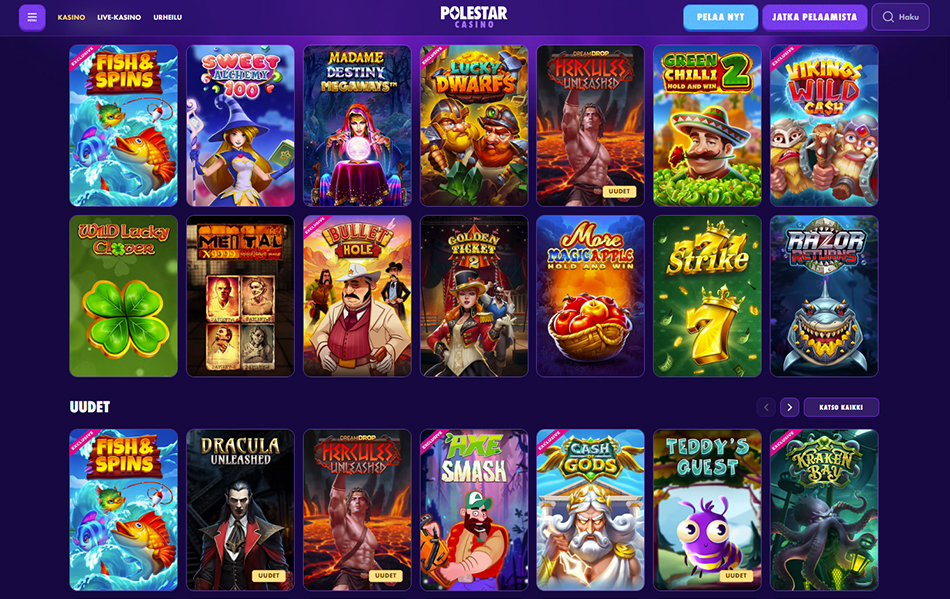This screenshot has width=950, height=599.
Task: Open Teddy's Quest game
Action: click(707, 510)
